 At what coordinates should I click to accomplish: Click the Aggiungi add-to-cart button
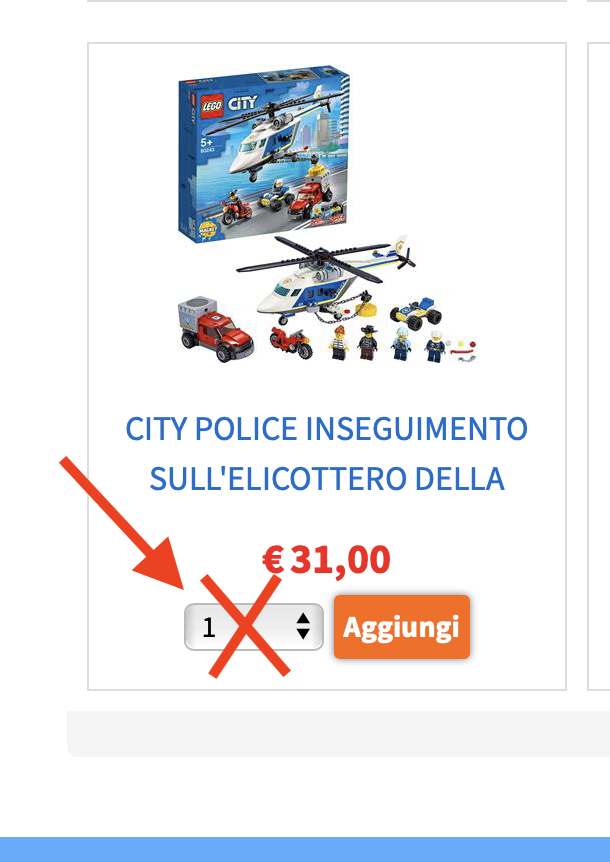402,627
